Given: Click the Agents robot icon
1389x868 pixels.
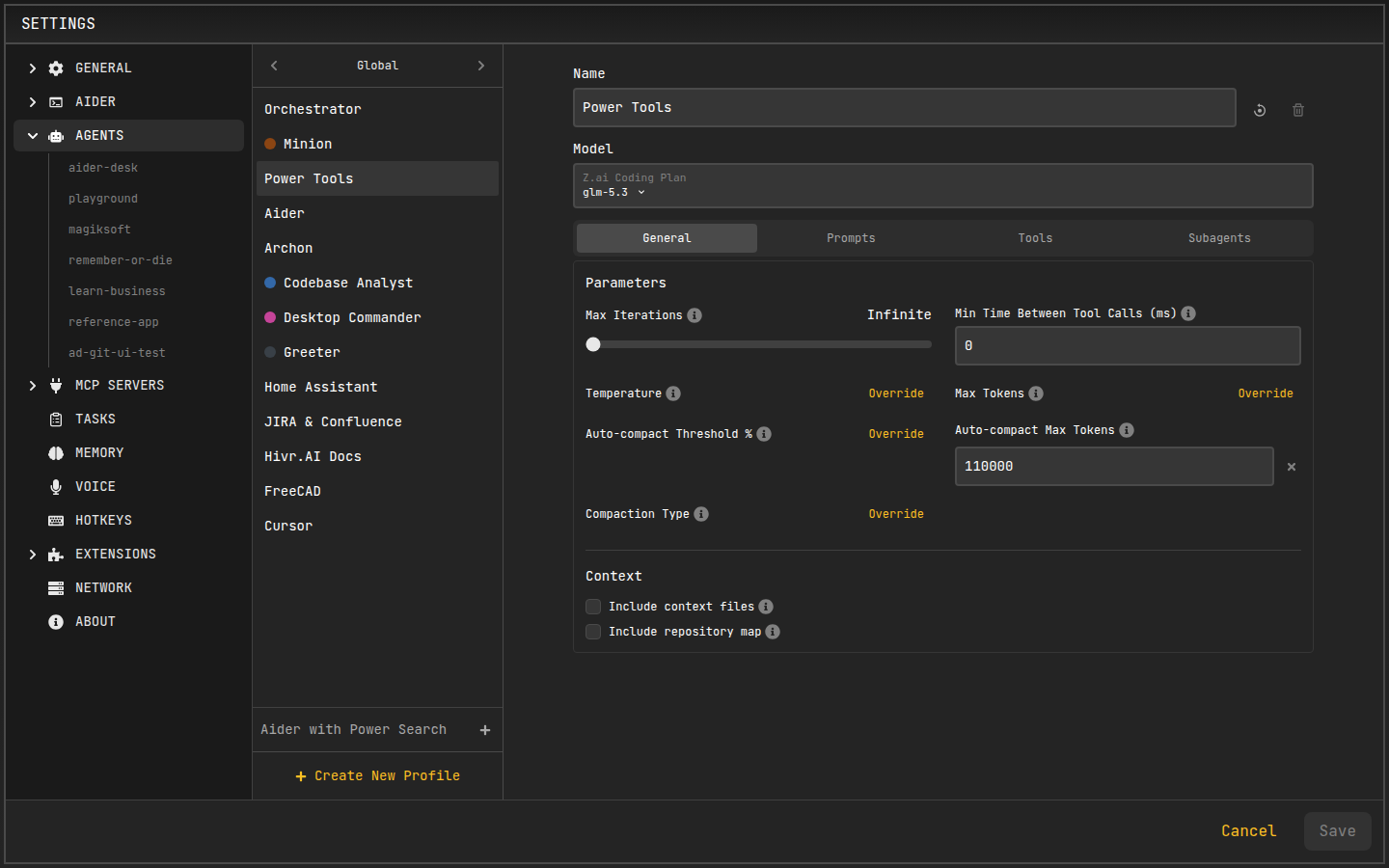Looking at the screenshot, I should [56, 136].
